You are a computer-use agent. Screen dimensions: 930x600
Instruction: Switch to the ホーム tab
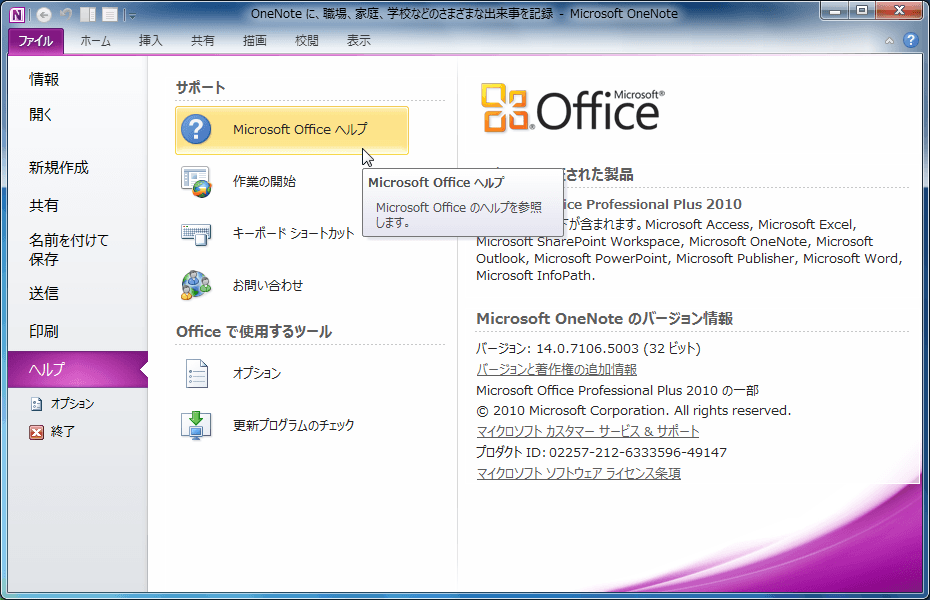(x=95, y=41)
